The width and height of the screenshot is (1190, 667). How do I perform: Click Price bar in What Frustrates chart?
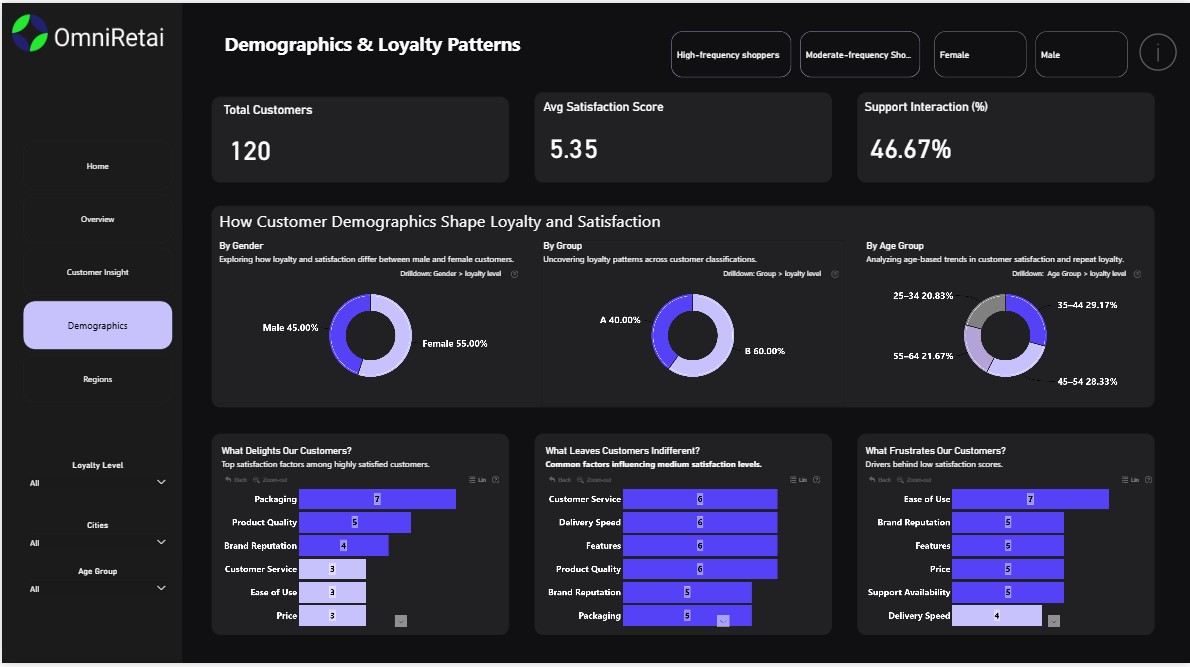tap(1008, 568)
